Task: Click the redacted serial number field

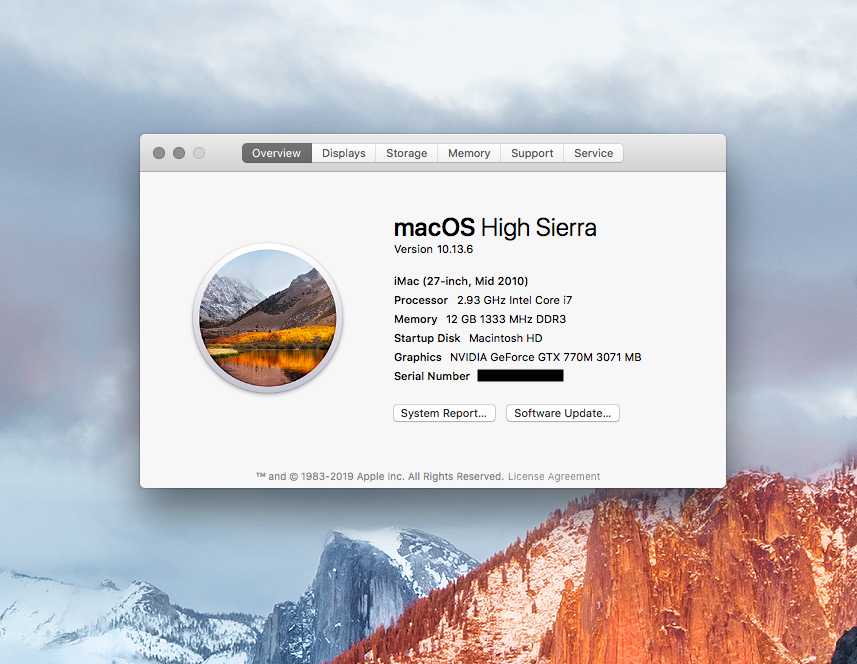Action: 520,375
